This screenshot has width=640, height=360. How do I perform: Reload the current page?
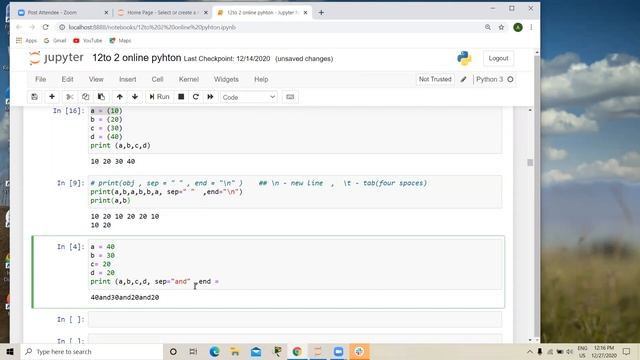point(46,27)
